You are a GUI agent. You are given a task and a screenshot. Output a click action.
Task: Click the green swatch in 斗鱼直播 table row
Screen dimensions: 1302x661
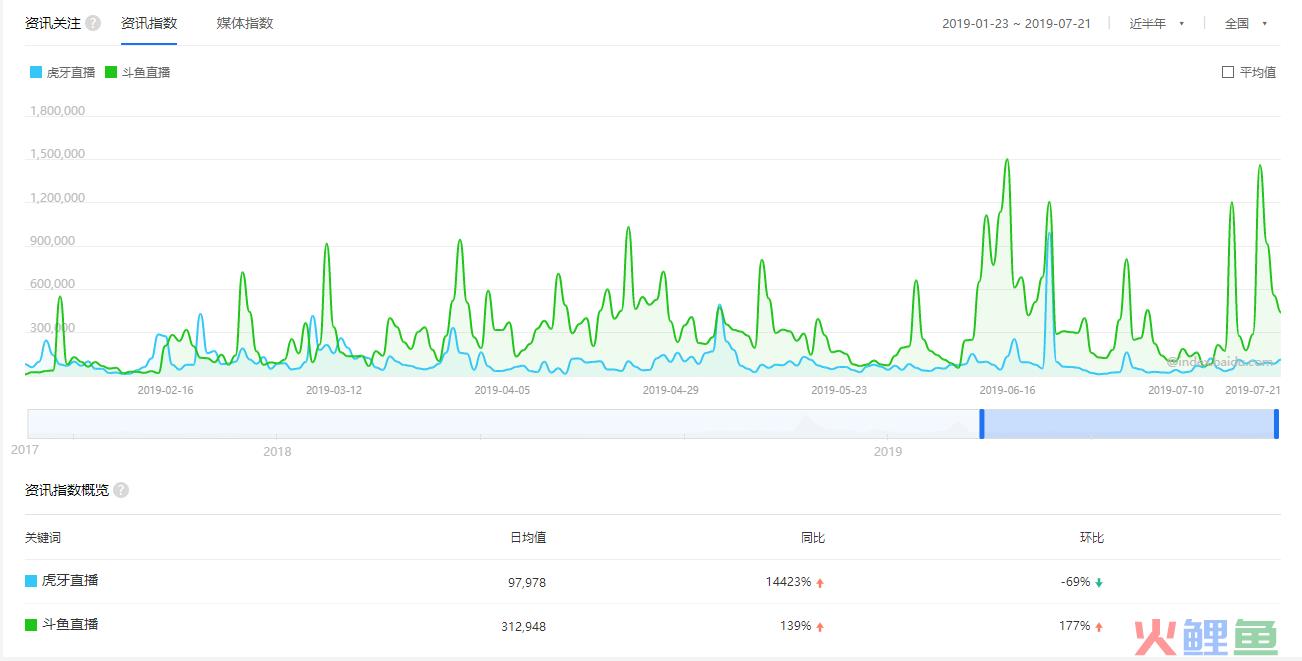[31, 625]
